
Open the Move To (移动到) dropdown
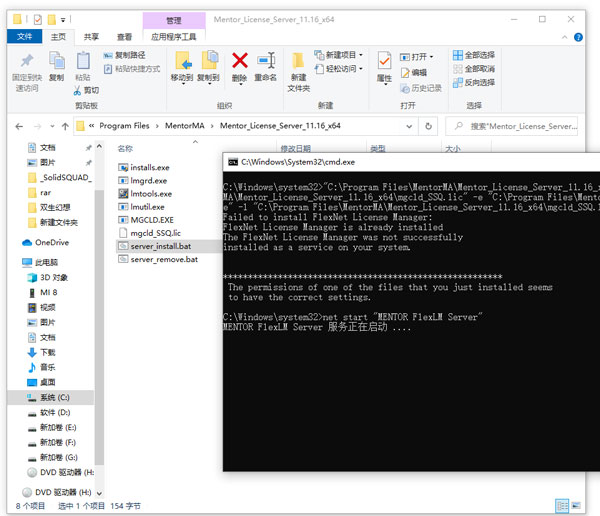181,66
